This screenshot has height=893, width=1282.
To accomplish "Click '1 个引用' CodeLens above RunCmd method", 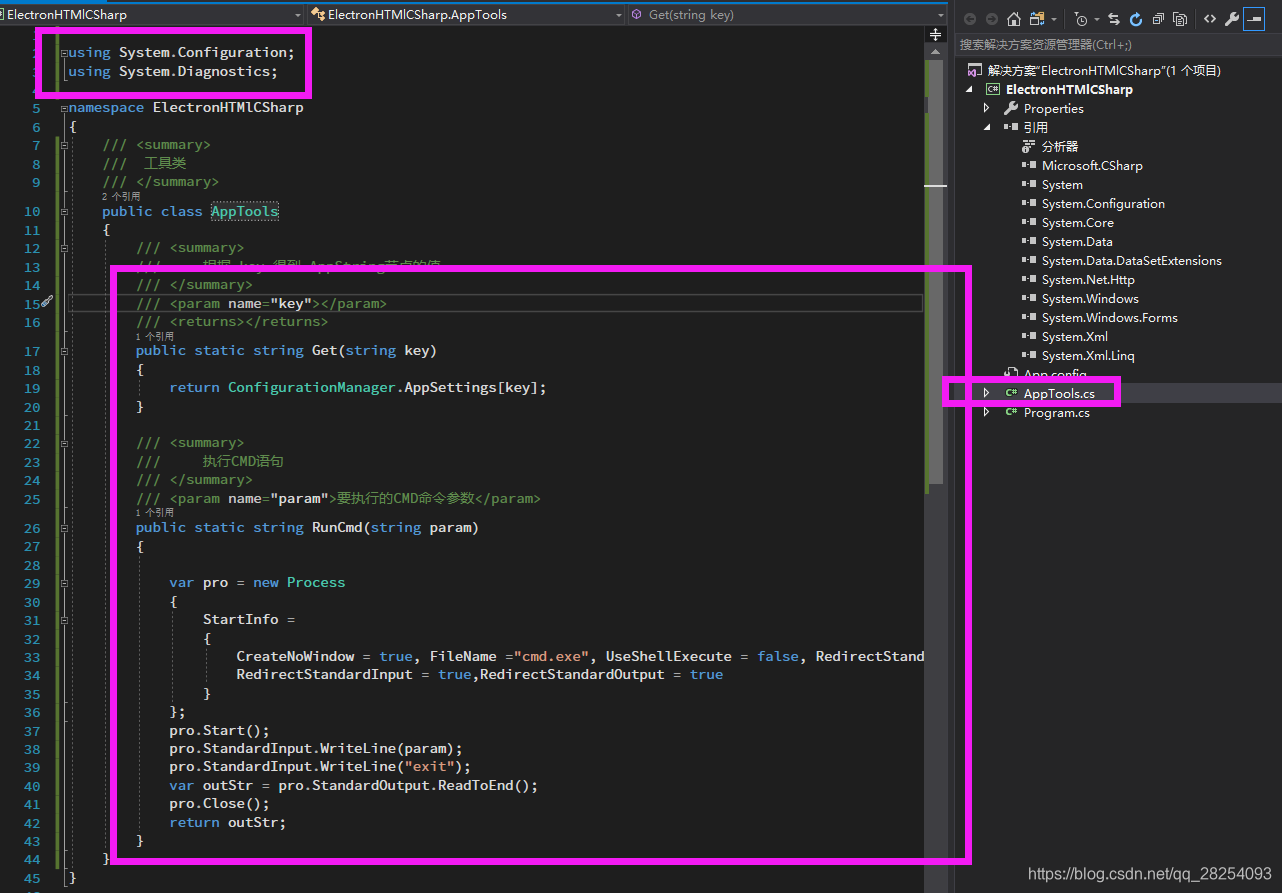I will [x=155, y=512].
